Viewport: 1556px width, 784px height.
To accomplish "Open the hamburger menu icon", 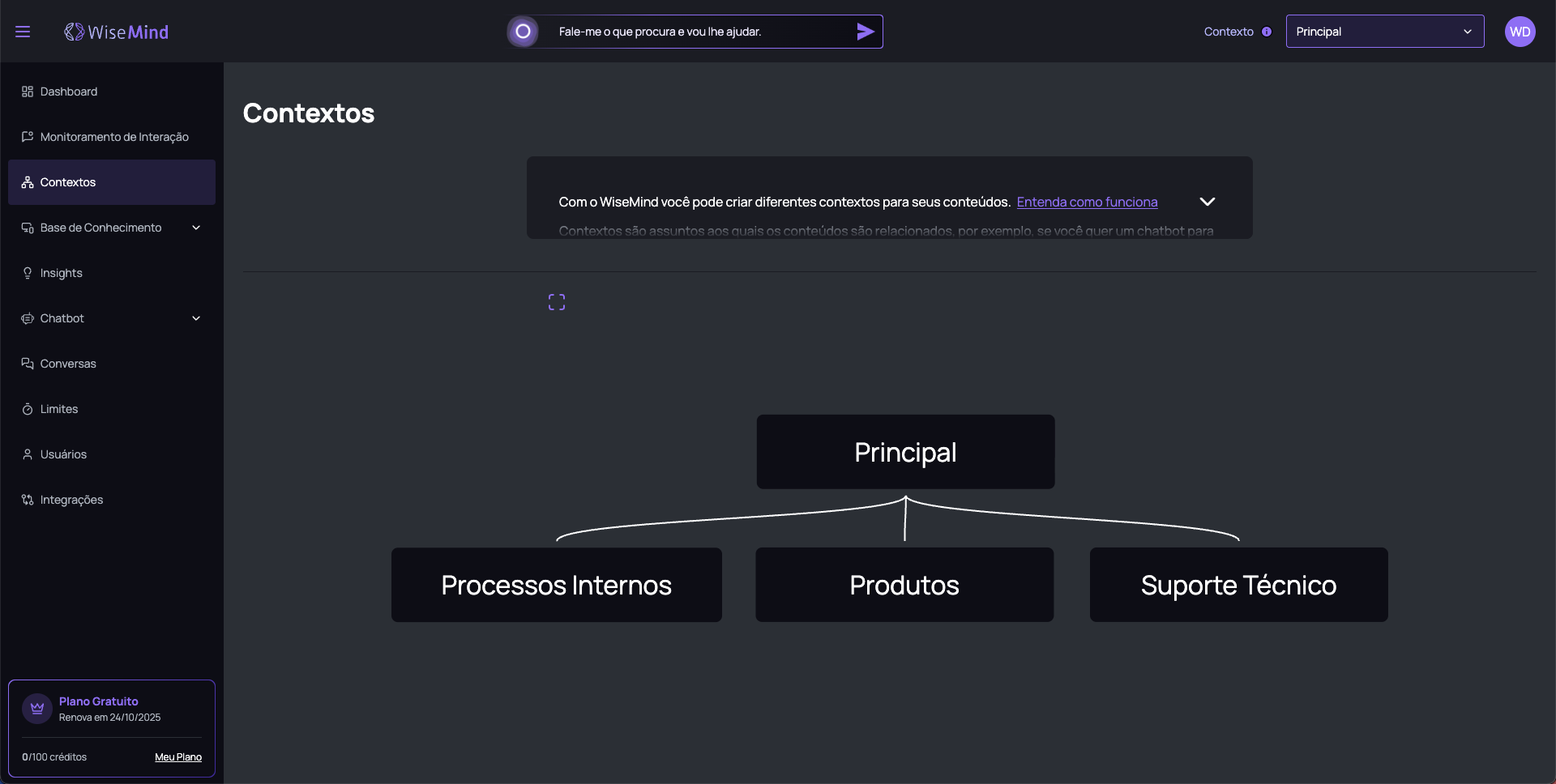I will 23,32.
